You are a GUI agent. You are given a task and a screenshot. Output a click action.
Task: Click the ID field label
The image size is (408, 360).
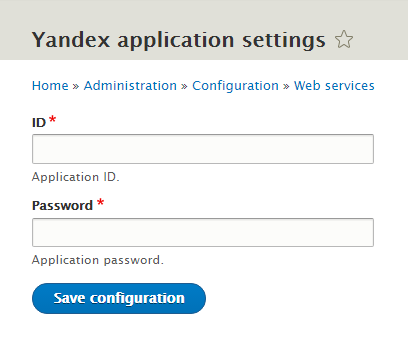click(39, 123)
